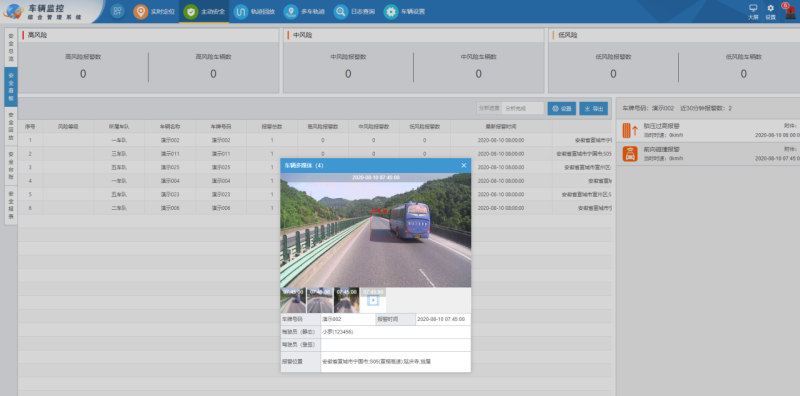This screenshot has height=396, width=800.
Task: Click 报警总数 column header
Action: (272, 126)
